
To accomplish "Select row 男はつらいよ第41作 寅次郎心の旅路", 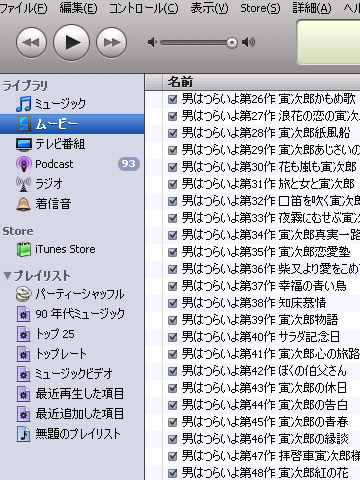I will tap(253, 354).
